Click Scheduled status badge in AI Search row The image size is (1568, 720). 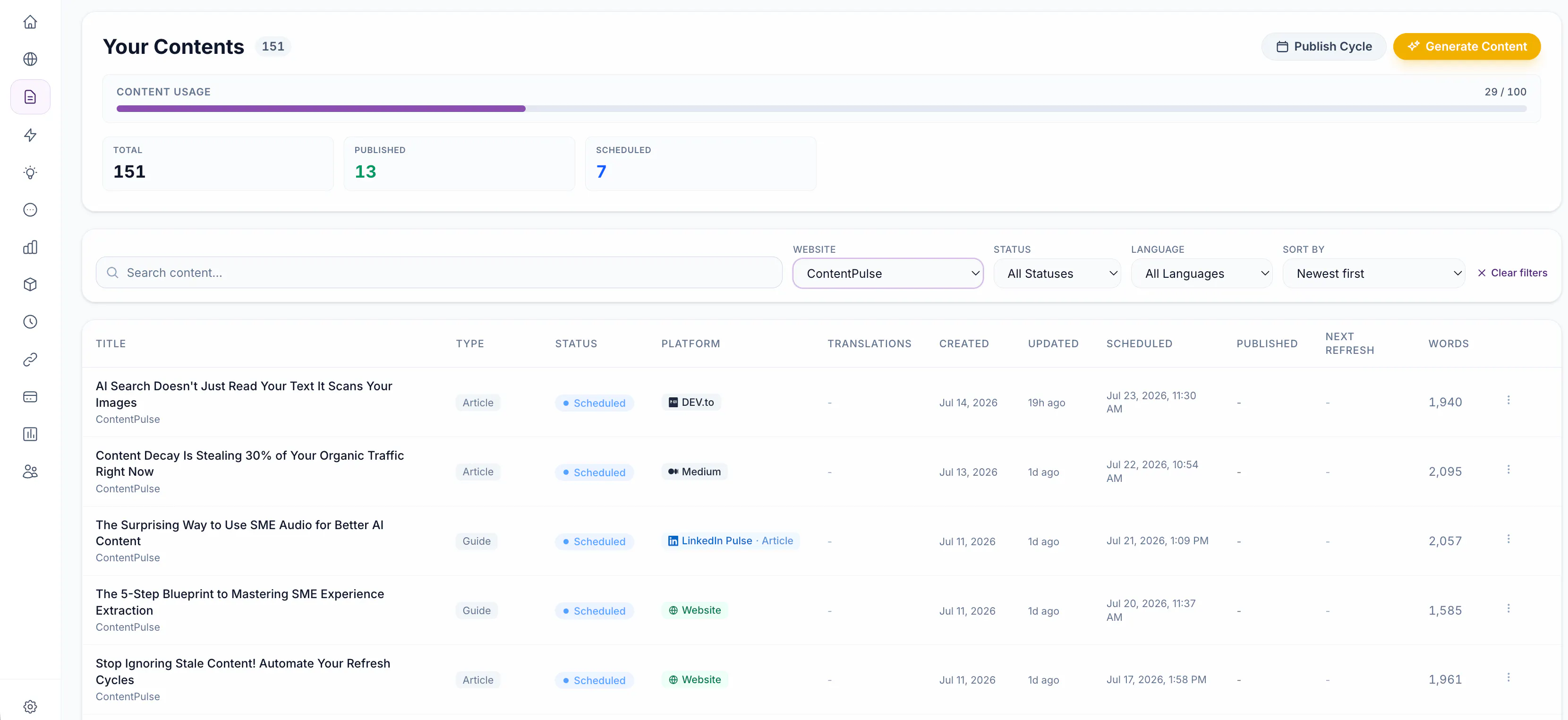click(x=594, y=403)
